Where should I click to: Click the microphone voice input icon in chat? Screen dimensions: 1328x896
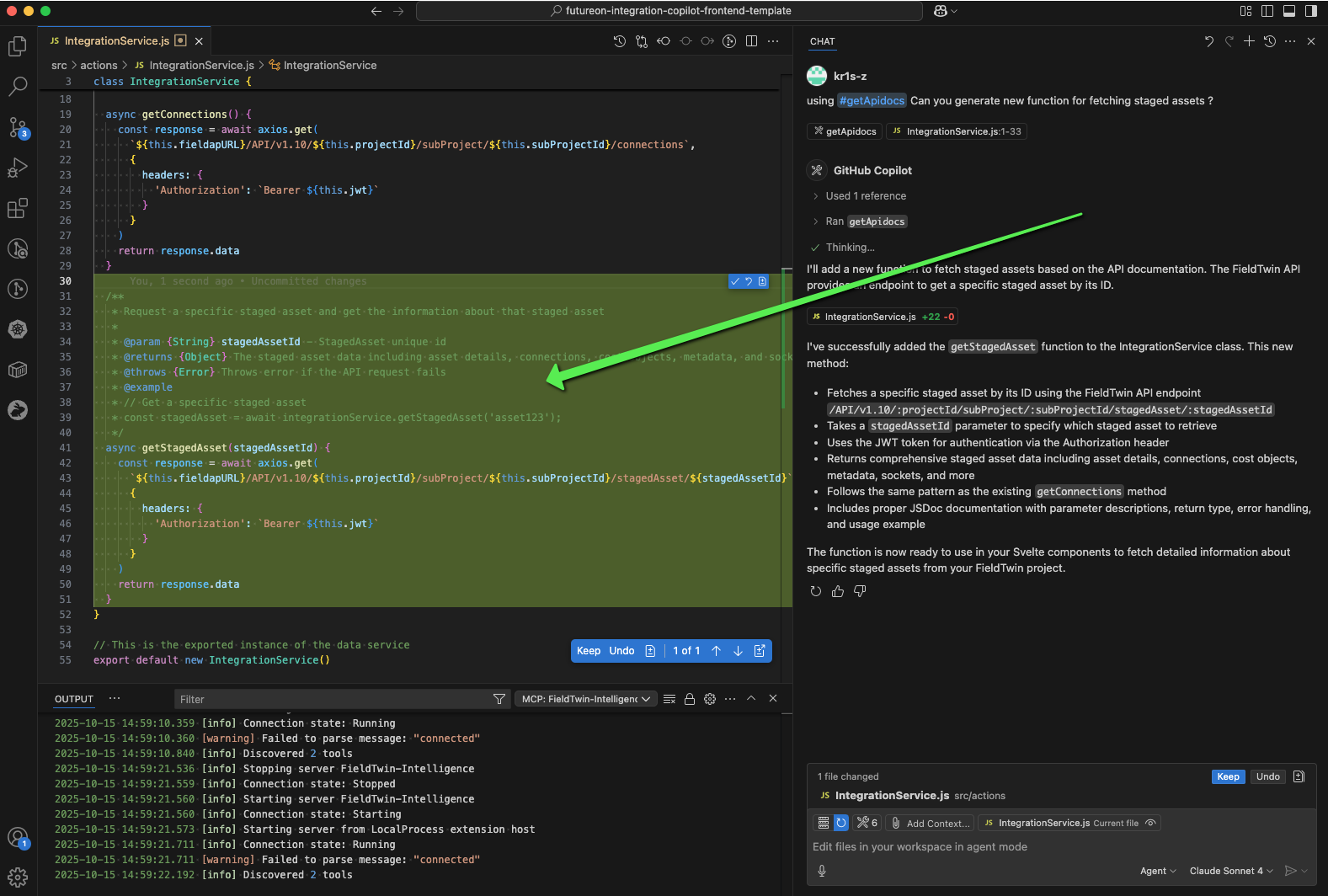click(822, 871)
